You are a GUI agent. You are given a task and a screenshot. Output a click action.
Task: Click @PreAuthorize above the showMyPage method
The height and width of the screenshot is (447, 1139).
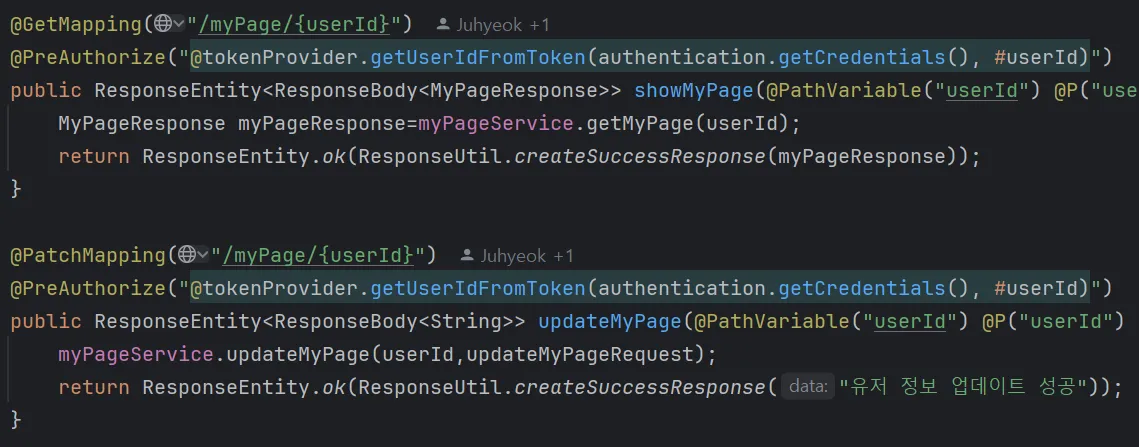click(88, 57)
